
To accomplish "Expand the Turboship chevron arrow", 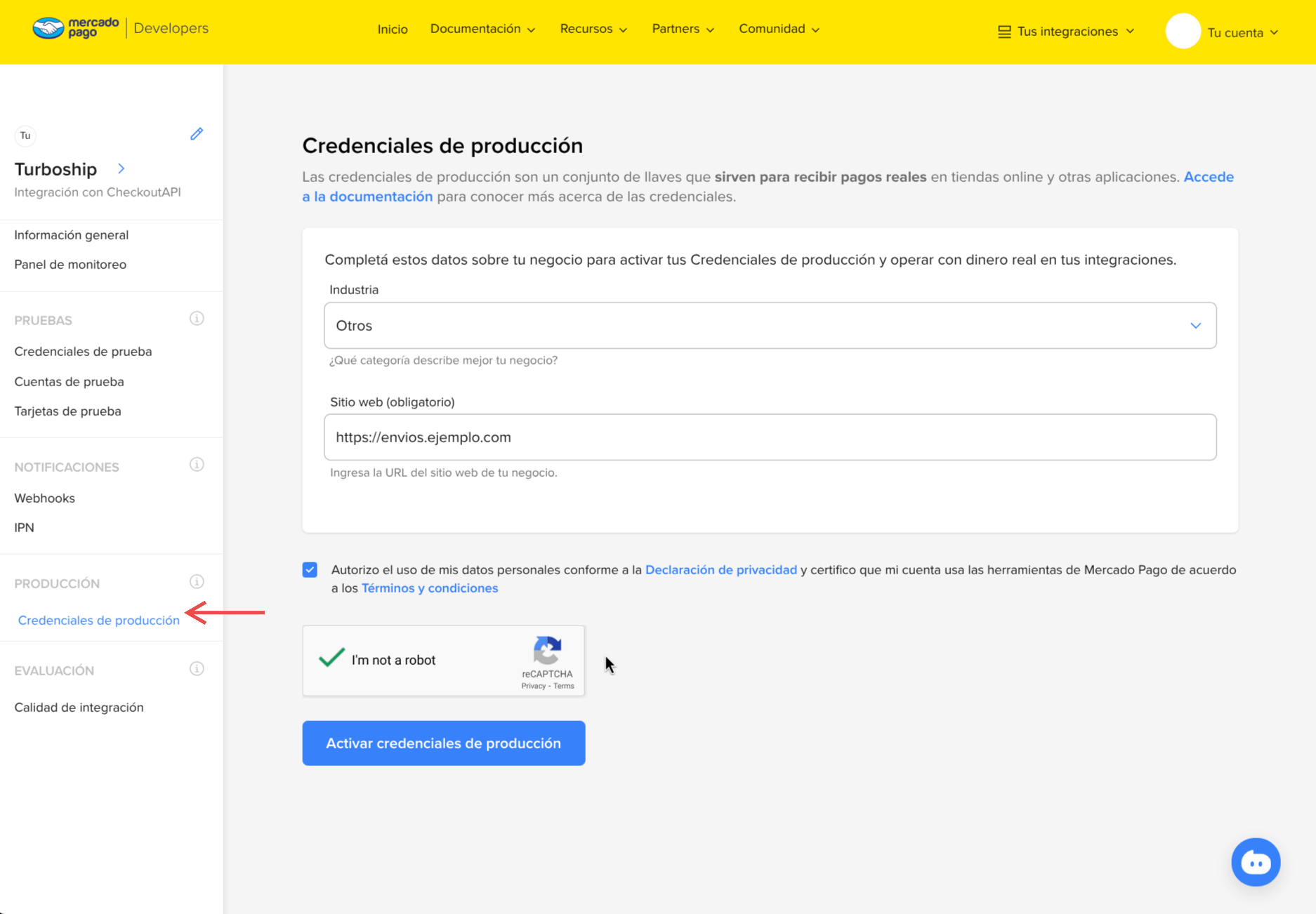I will tap(121, 168).
